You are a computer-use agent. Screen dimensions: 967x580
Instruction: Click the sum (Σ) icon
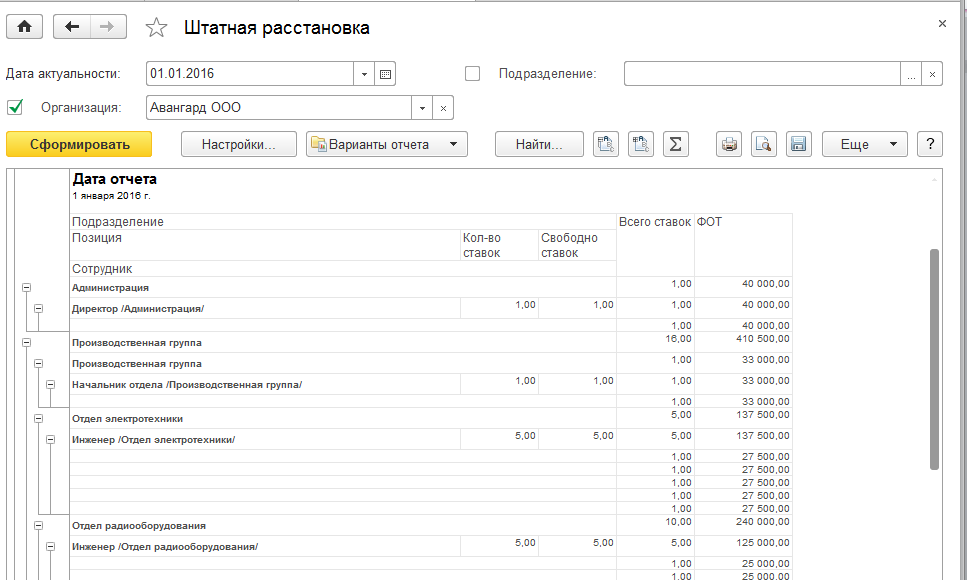(676, 144)
